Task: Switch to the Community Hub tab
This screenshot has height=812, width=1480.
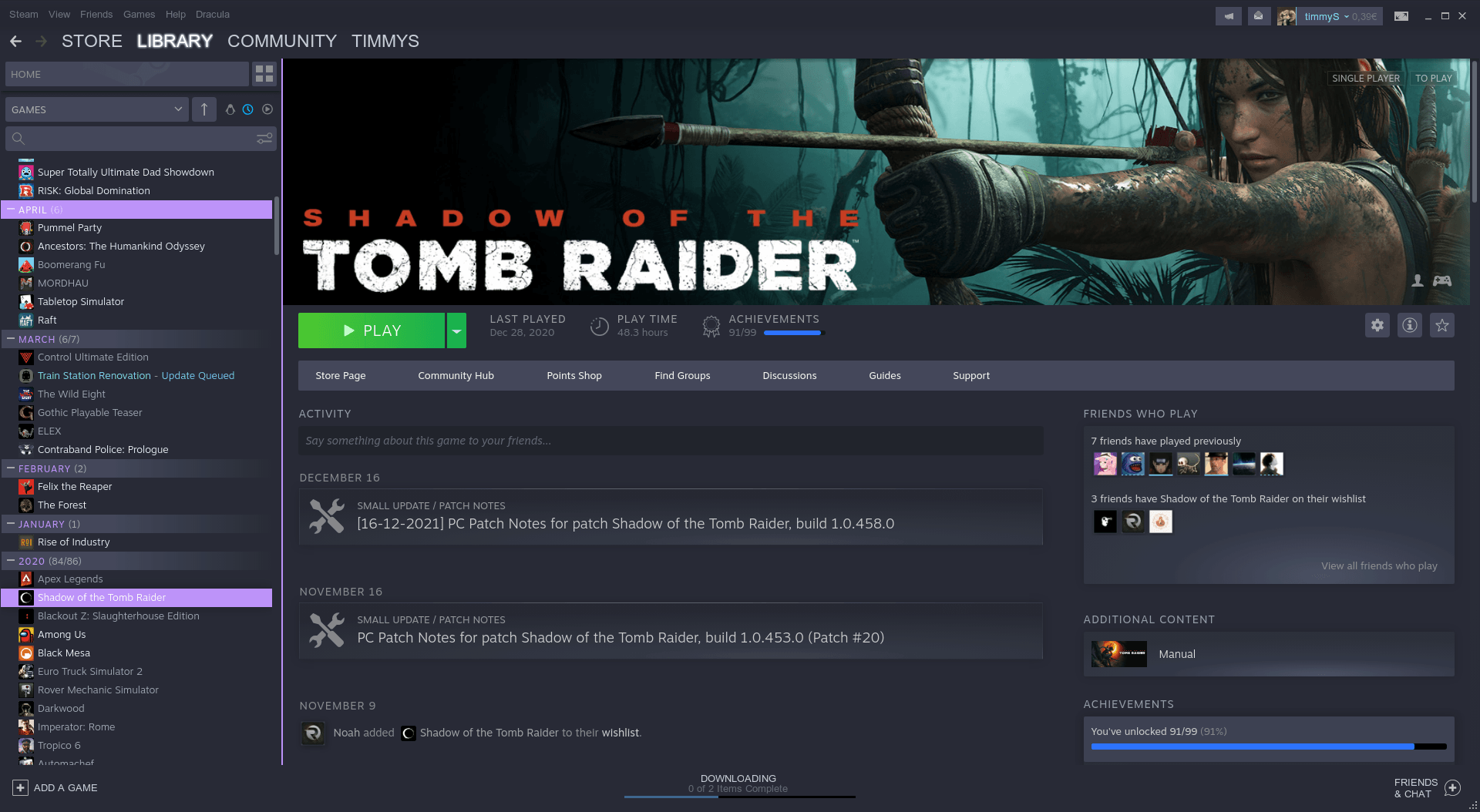Action: pos(456,375)
